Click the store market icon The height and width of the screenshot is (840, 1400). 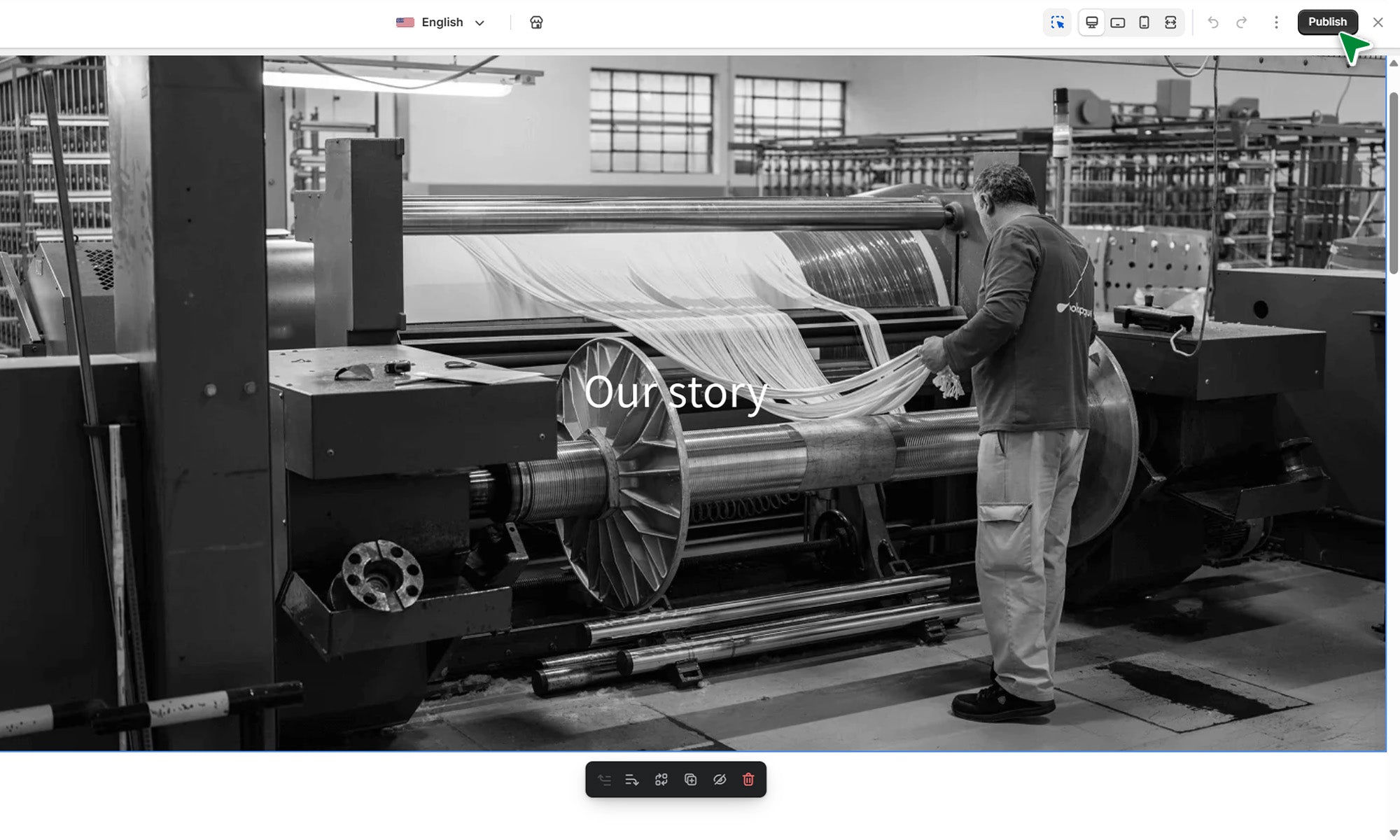536,22
